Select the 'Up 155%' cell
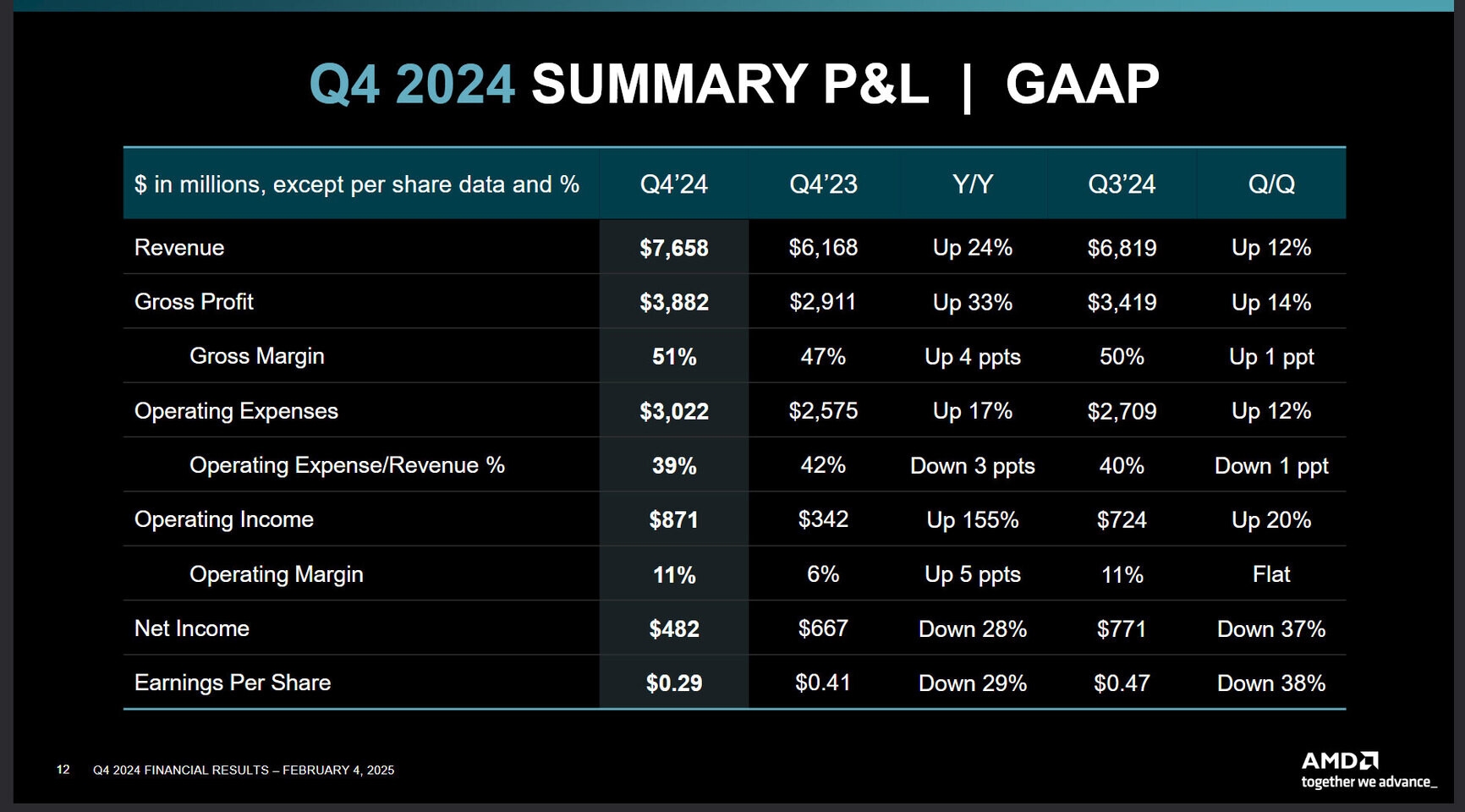Viewport: 1465px width, 812px height. [973, 519]
